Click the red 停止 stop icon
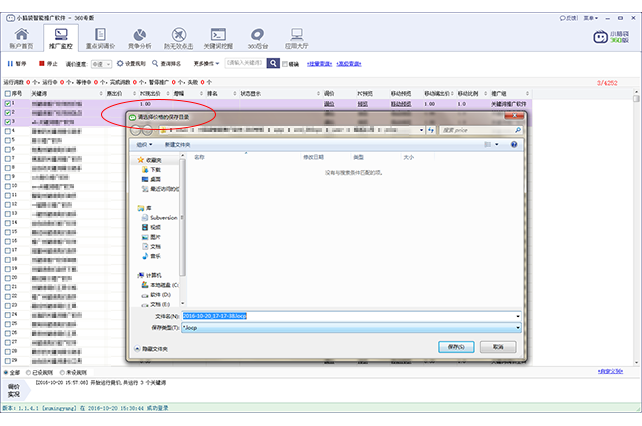642x426 pixels. pos(42,63)
